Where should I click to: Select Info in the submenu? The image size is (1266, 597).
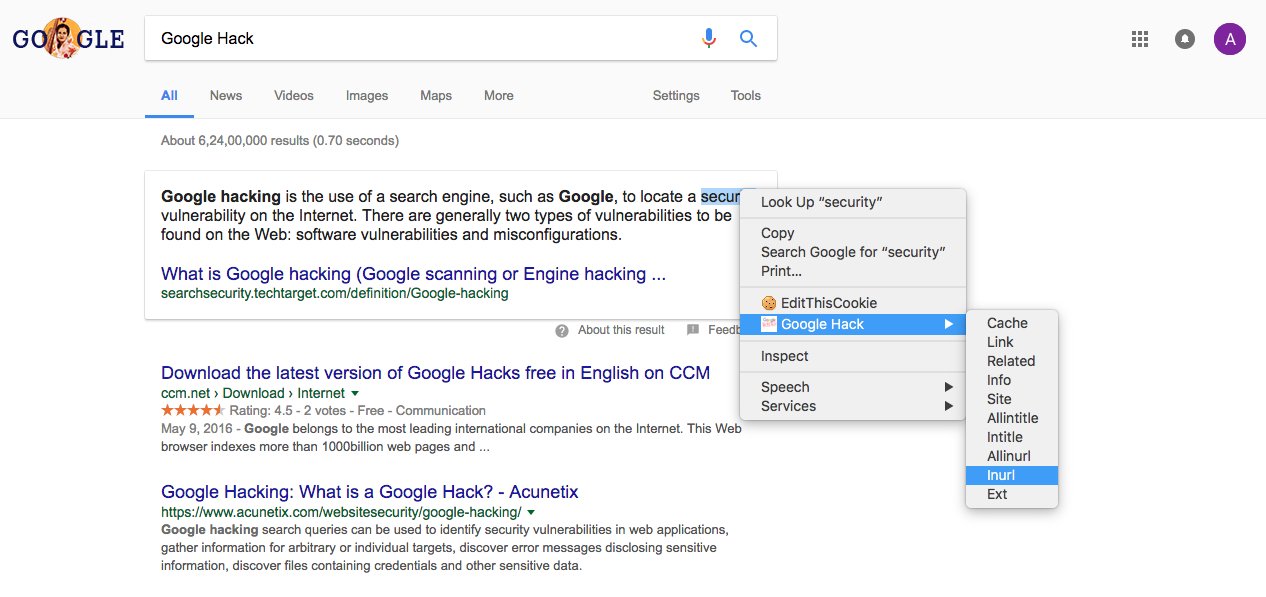pos(1012,380)
